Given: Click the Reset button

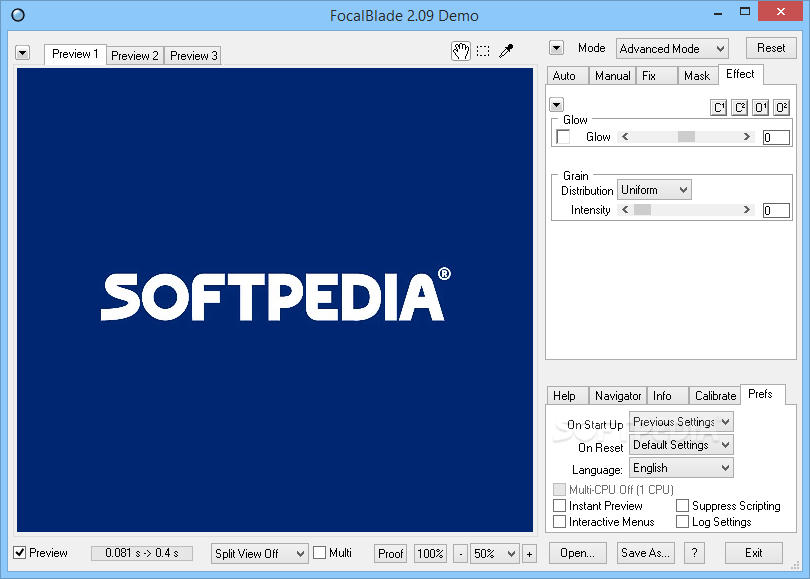Looking at the screenshot, I should click(771, 48).
